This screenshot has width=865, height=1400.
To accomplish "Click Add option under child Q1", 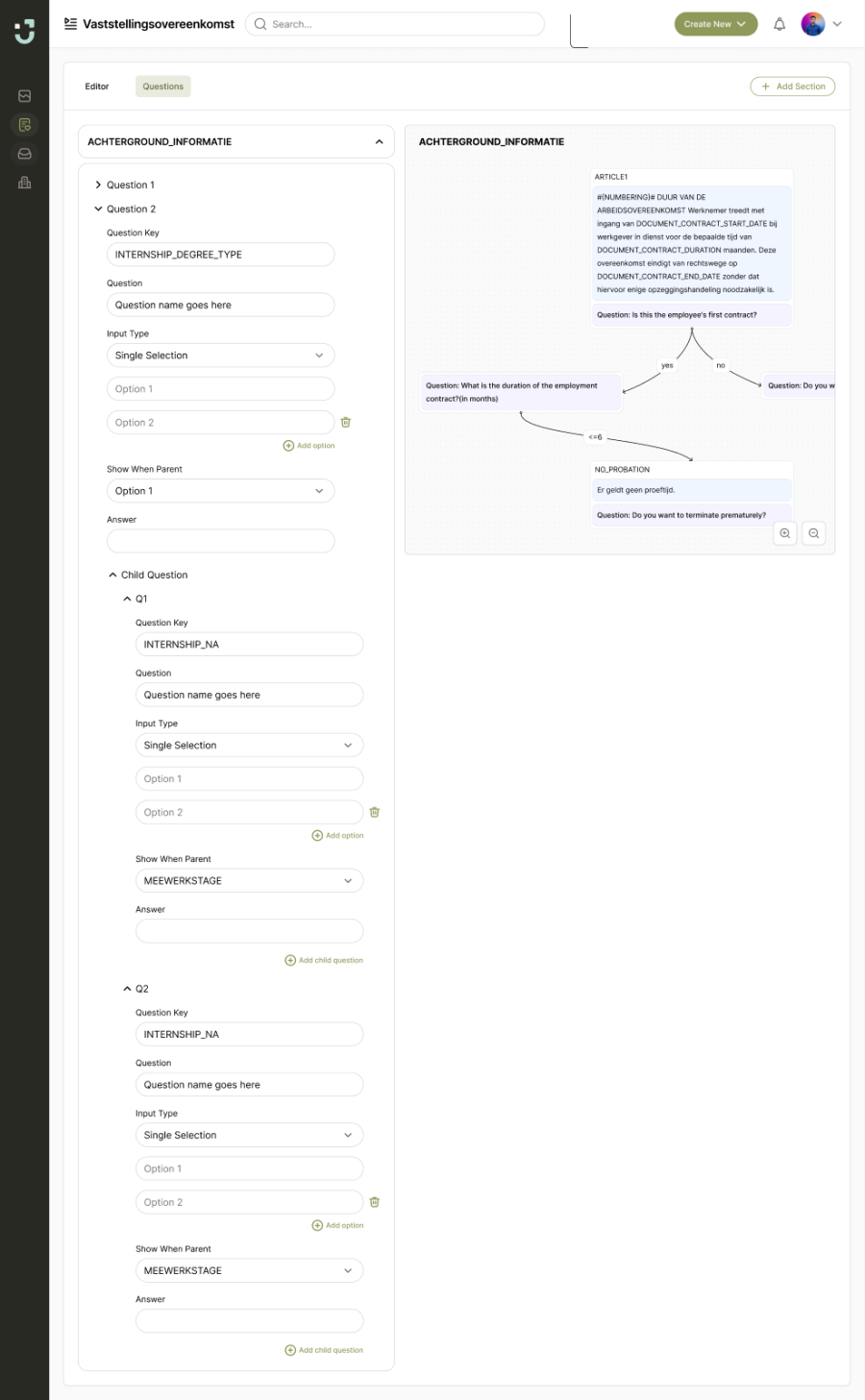I will click(338, 836).
